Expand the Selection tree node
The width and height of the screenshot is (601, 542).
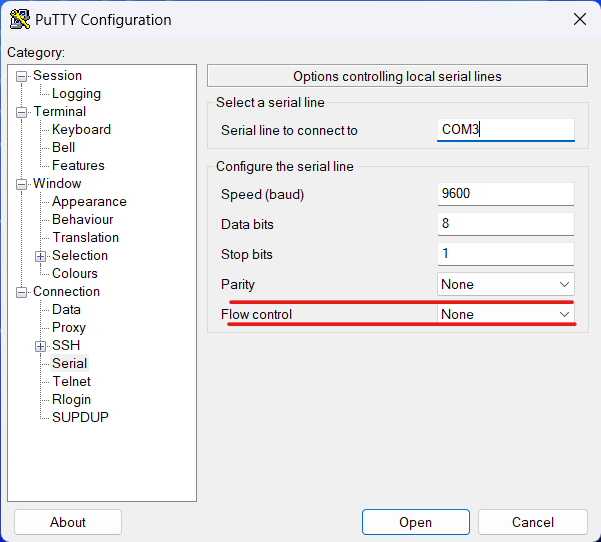point(41,256)
